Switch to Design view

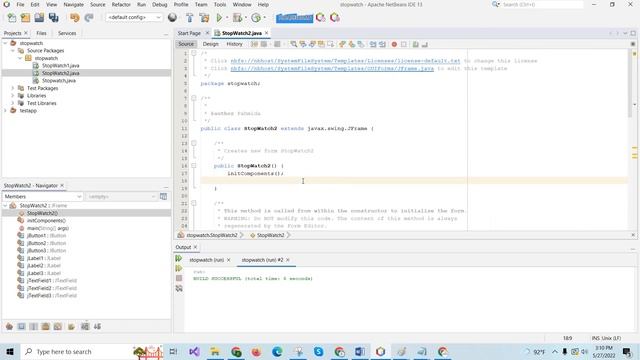pyautogui.click(x=211, y=44)
